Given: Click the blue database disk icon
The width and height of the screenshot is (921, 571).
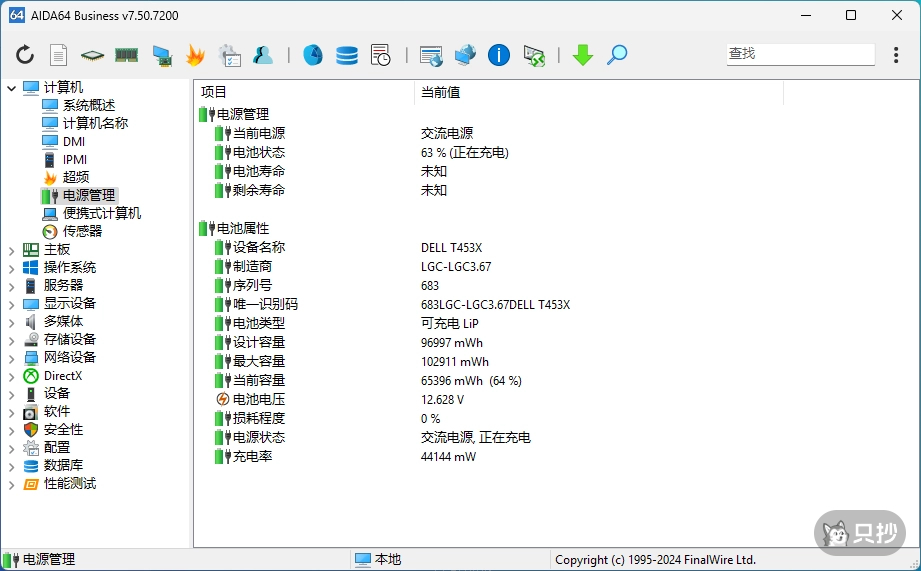Looking at the screenshot, I should (347, 55).
